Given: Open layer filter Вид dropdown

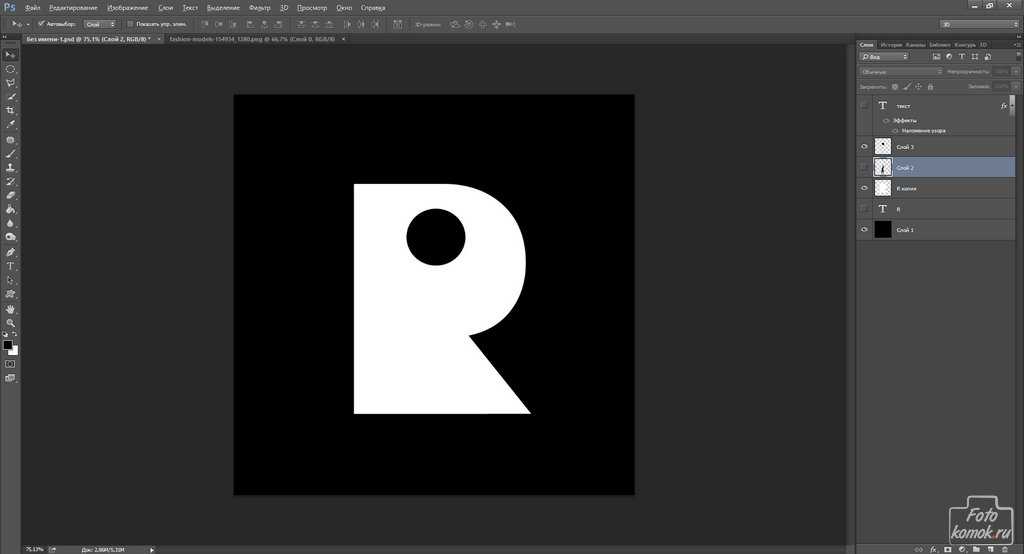Looking at the screenshot, I should (x=884, y=57).
